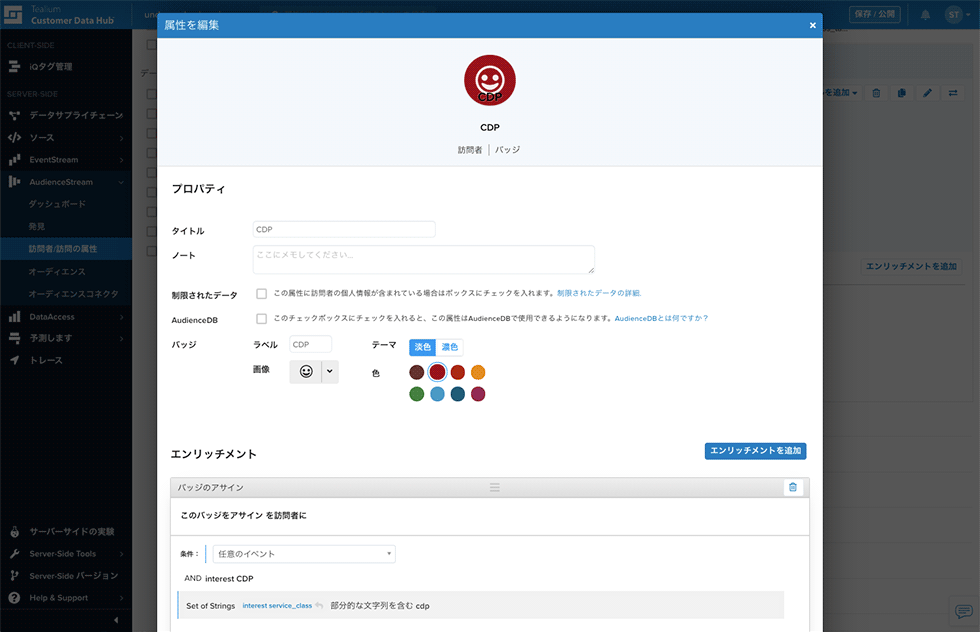This screenshot has width=980, height=632.
Task: Choose the orange-red color swatch
Action: tap(458, 373)
